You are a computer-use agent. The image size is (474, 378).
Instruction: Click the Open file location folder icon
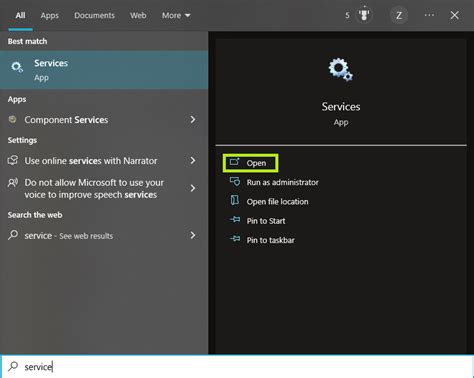(235, 201)
